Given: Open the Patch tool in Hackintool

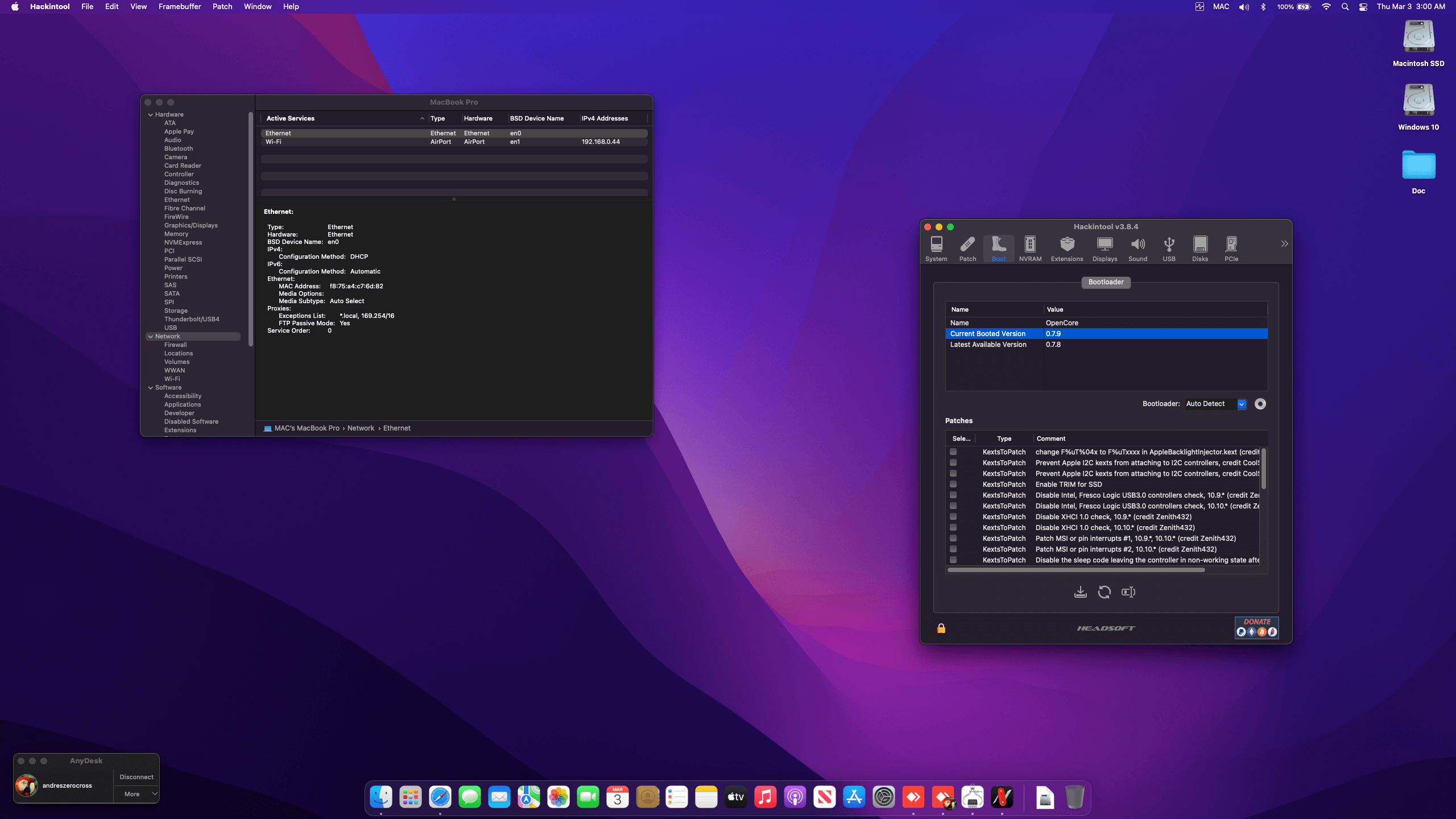Looking at the screenshot, I should pos(967,249).
